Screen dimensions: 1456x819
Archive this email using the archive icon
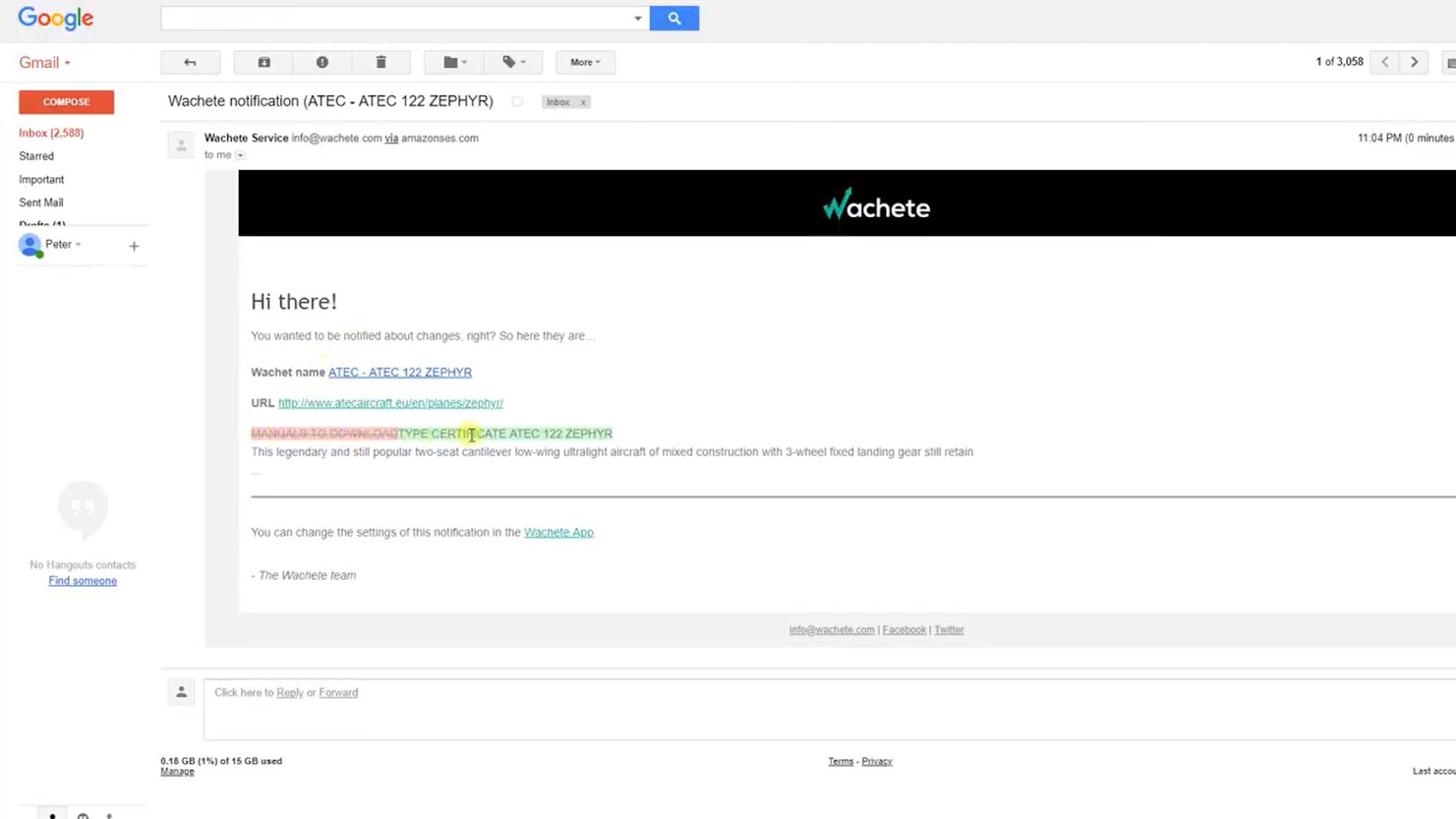point(263,62)
